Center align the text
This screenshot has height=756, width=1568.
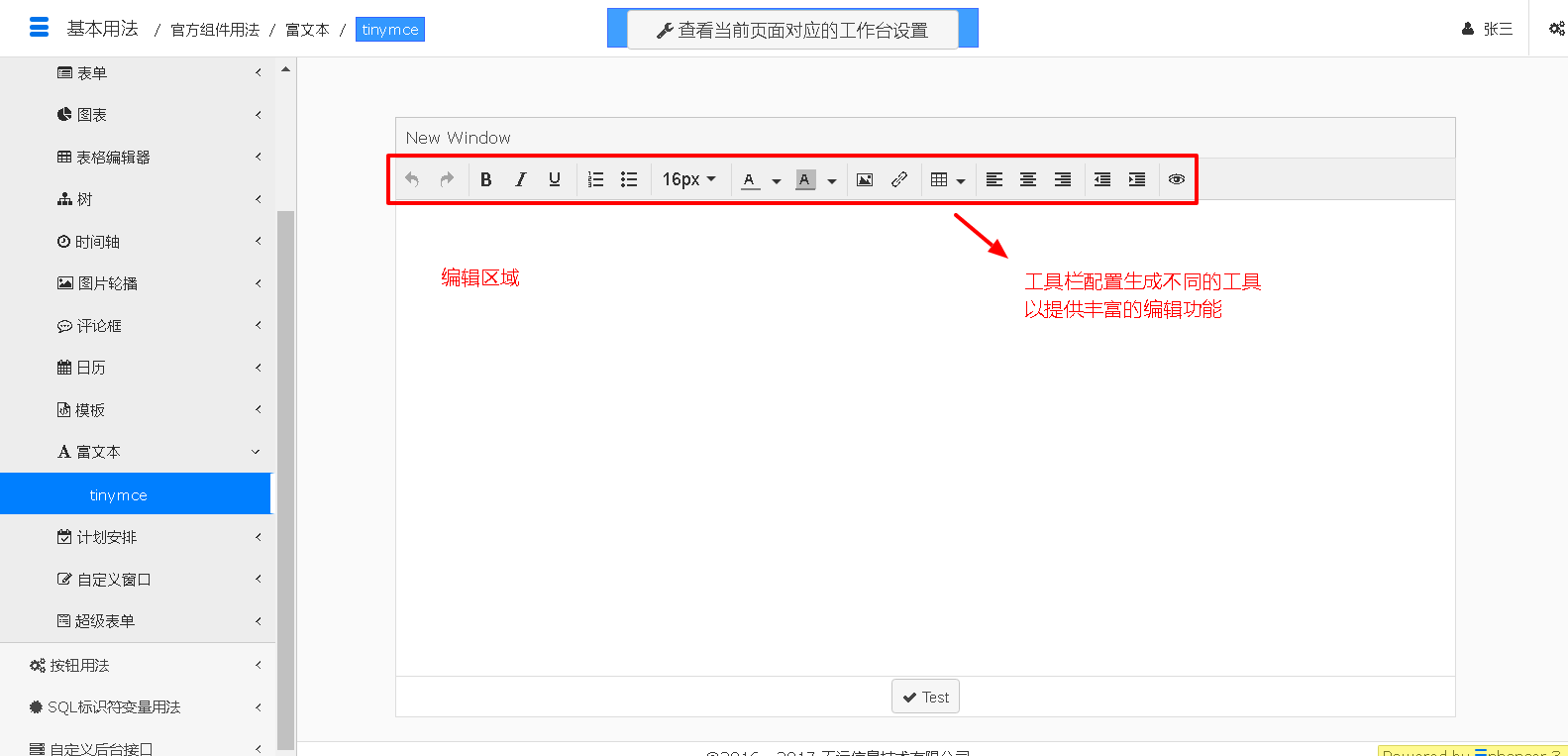1028,179
